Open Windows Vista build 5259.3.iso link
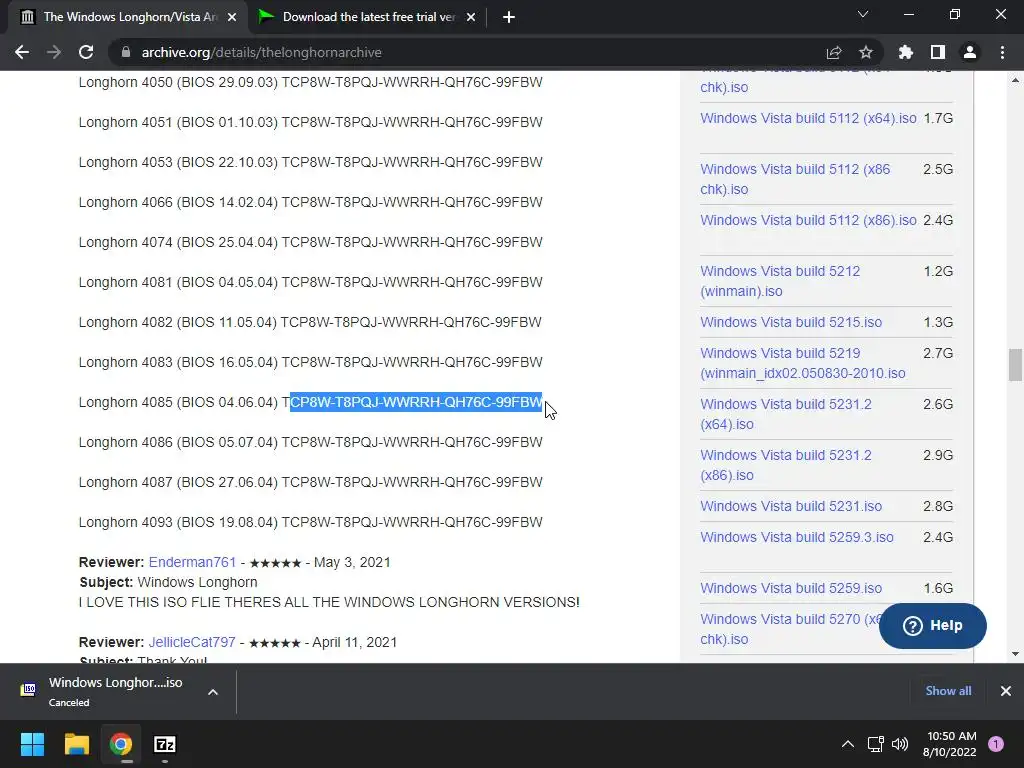The image size is (1024, 768). tap(797, 537)
